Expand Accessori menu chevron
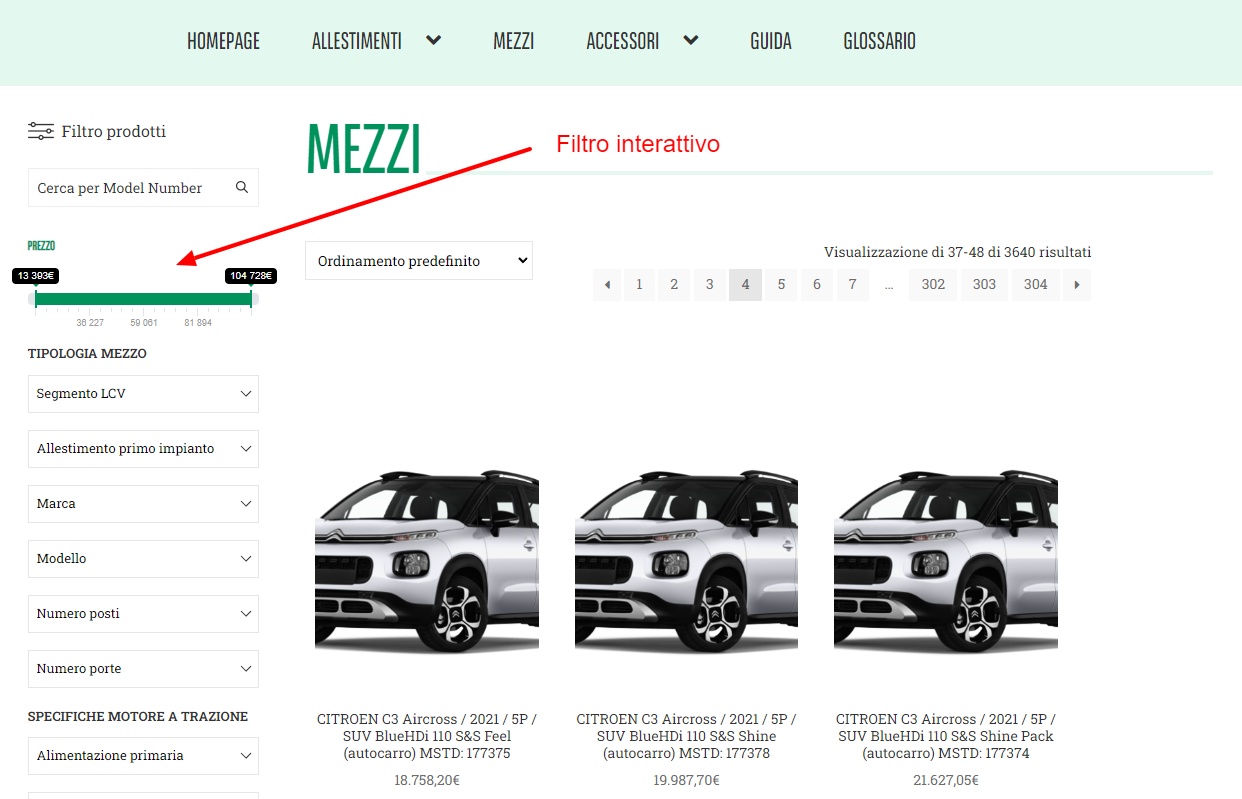This screenshot has width=1242, height=799. point(690,41)
